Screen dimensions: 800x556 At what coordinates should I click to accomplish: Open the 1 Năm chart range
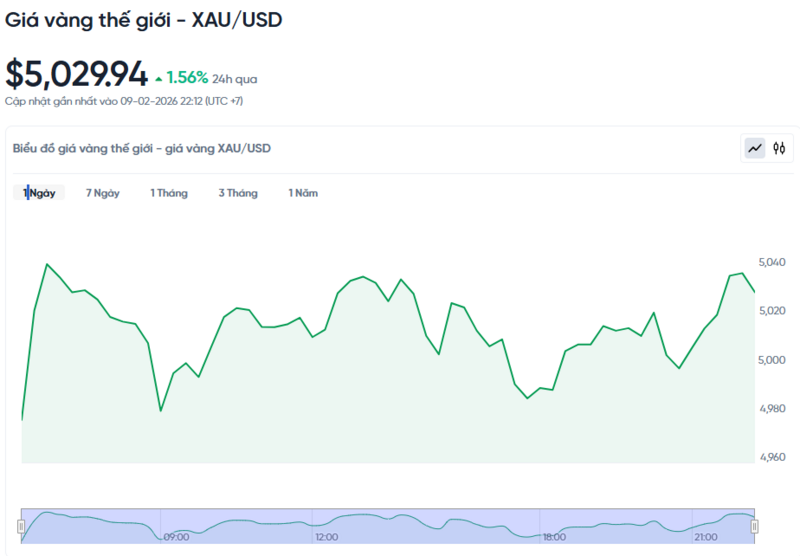pos(303,193)
